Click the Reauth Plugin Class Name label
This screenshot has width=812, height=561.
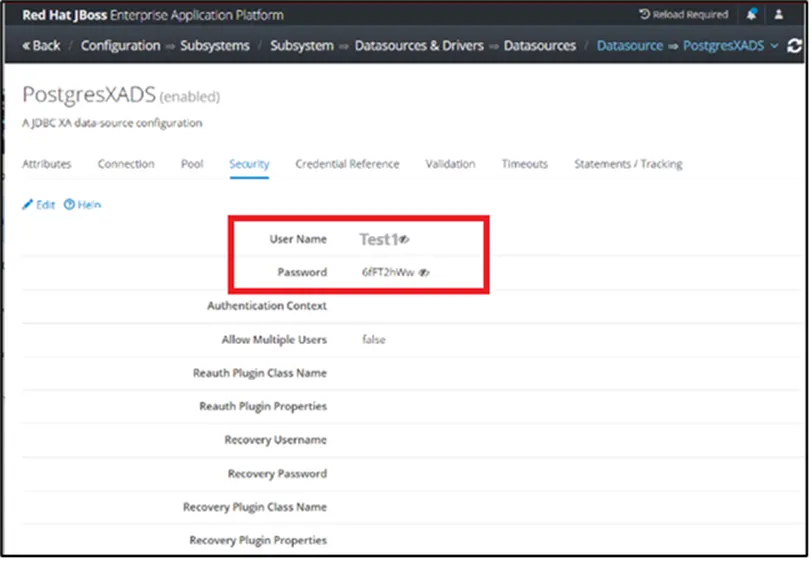259,373
